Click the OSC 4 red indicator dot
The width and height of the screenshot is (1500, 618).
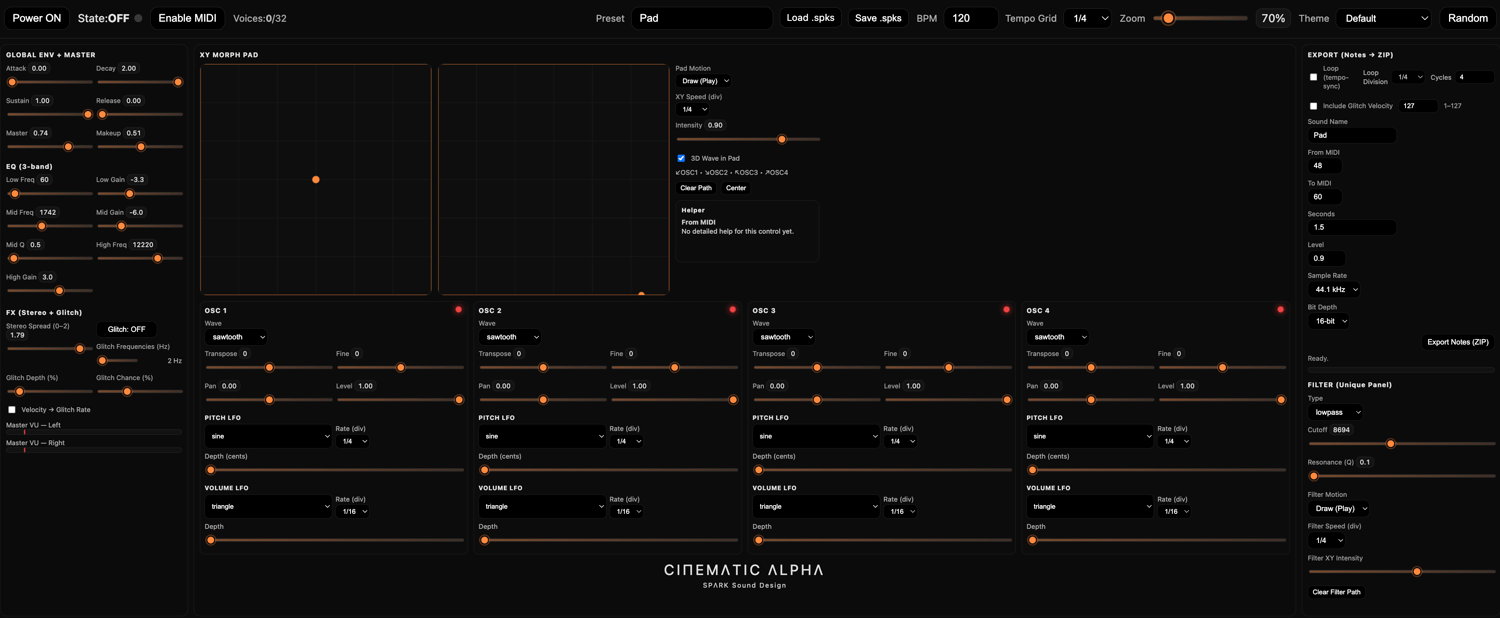1281,310
